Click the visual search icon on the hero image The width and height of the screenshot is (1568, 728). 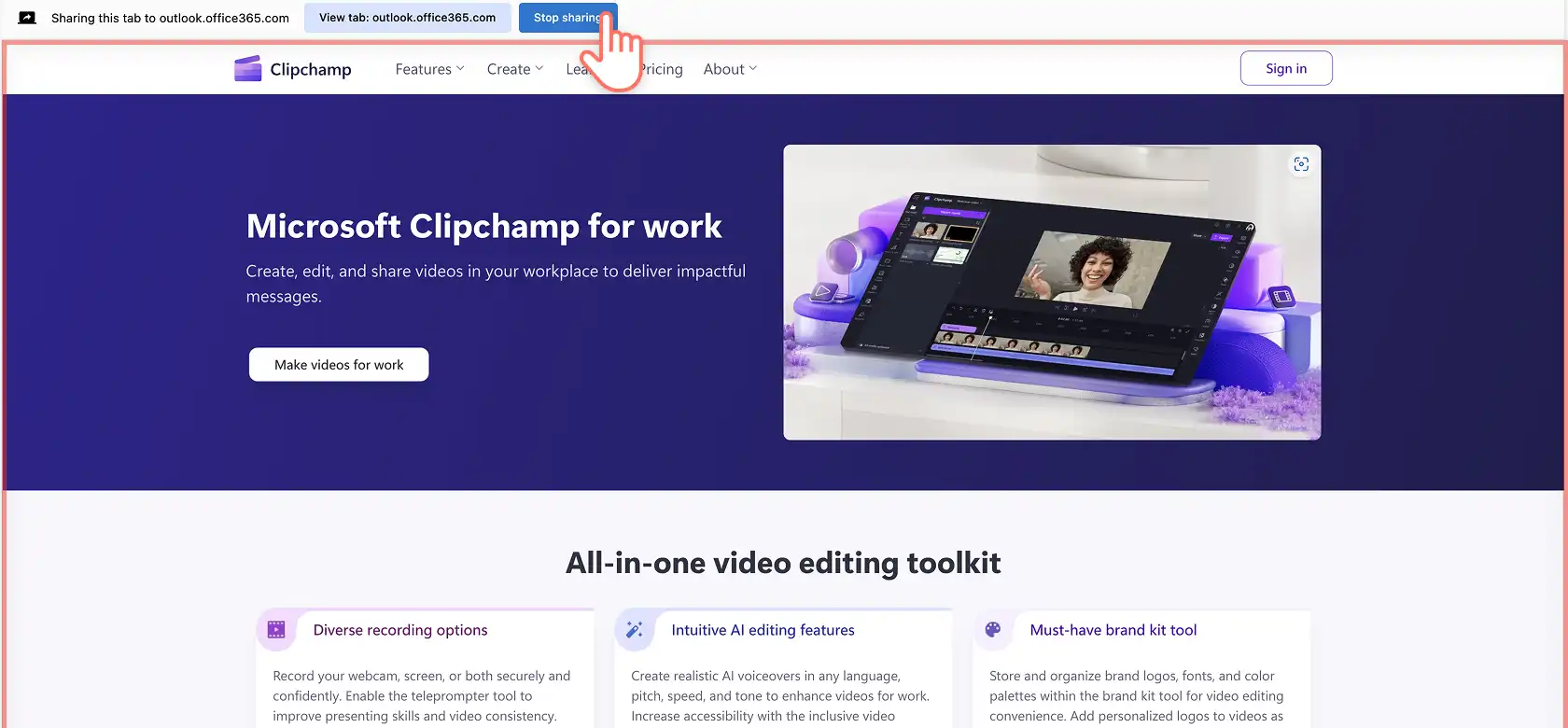click(x=1301, y=164)
